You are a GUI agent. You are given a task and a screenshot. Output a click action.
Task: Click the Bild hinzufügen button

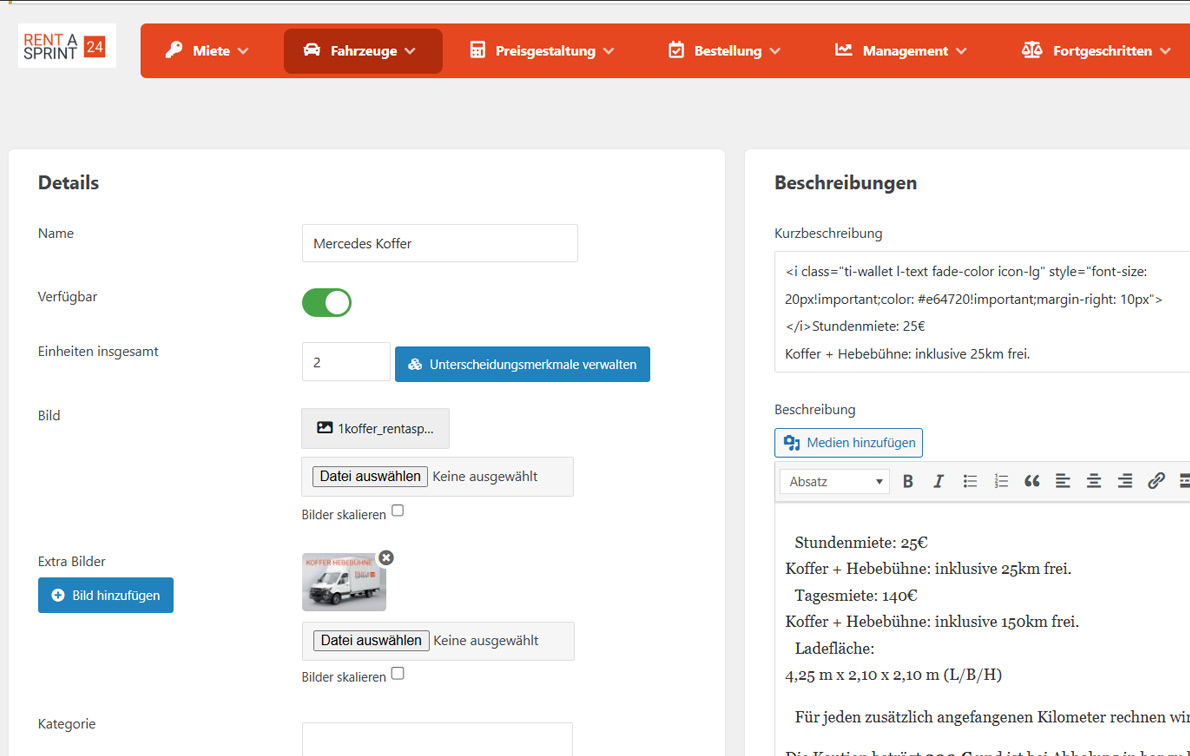pos(106,595)
